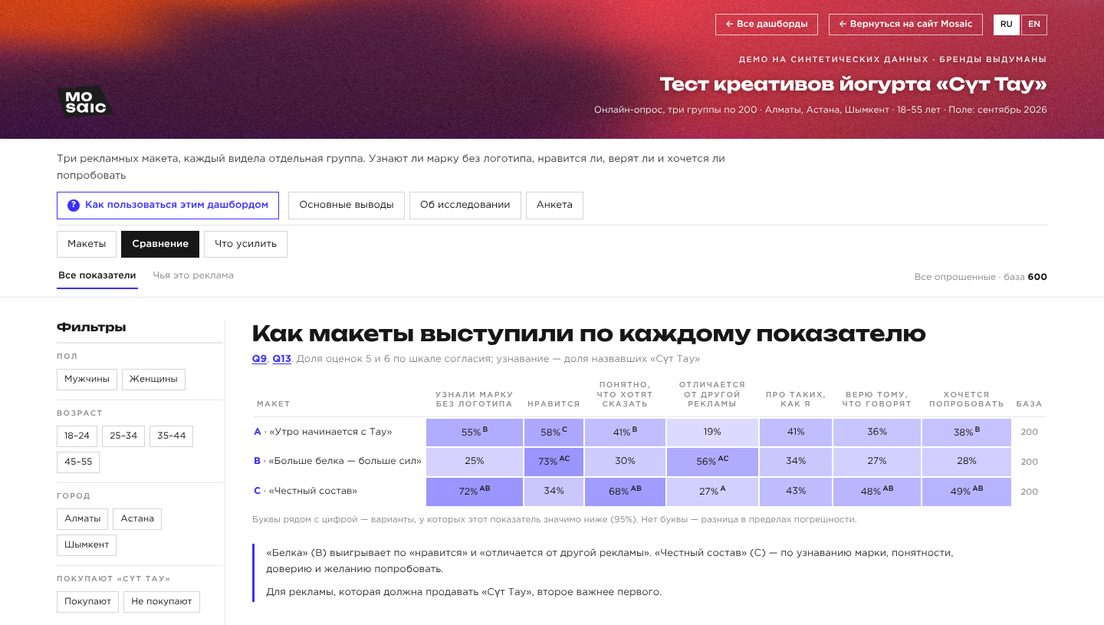Open the Q9 question link
This screenshot has height=625, width=1104.
point(259,359)
